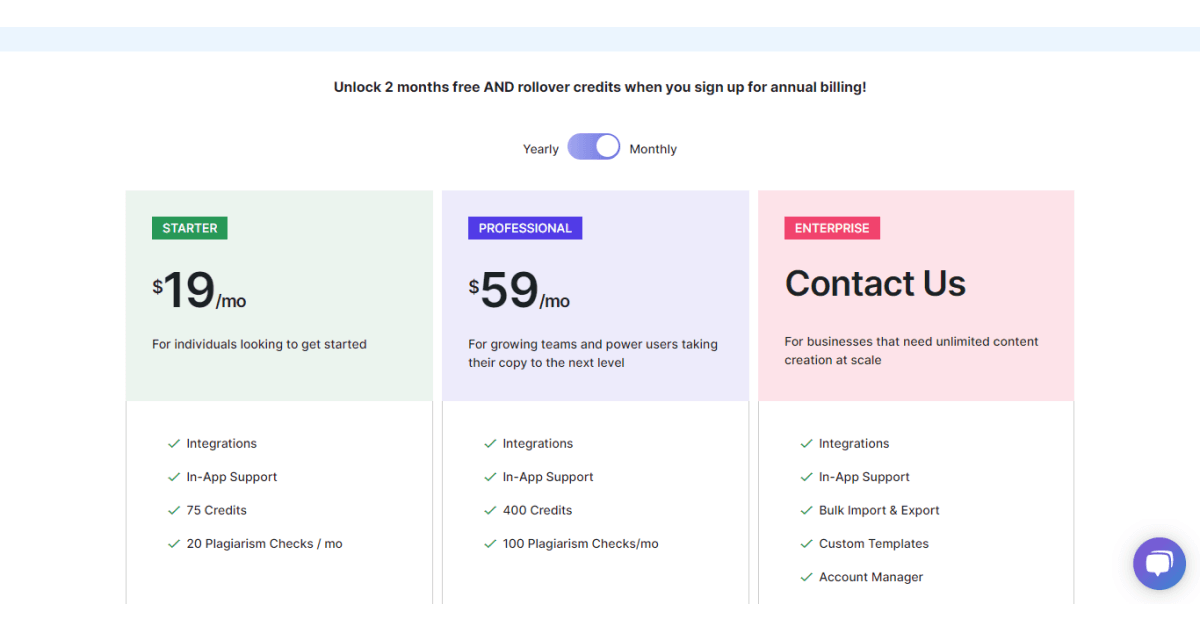Image resolution: width=1200 pixels, height=630 pixels.
Task: Click Starter plan's In-App Support item
Action: pyautogui.click(x=231, y=477)
